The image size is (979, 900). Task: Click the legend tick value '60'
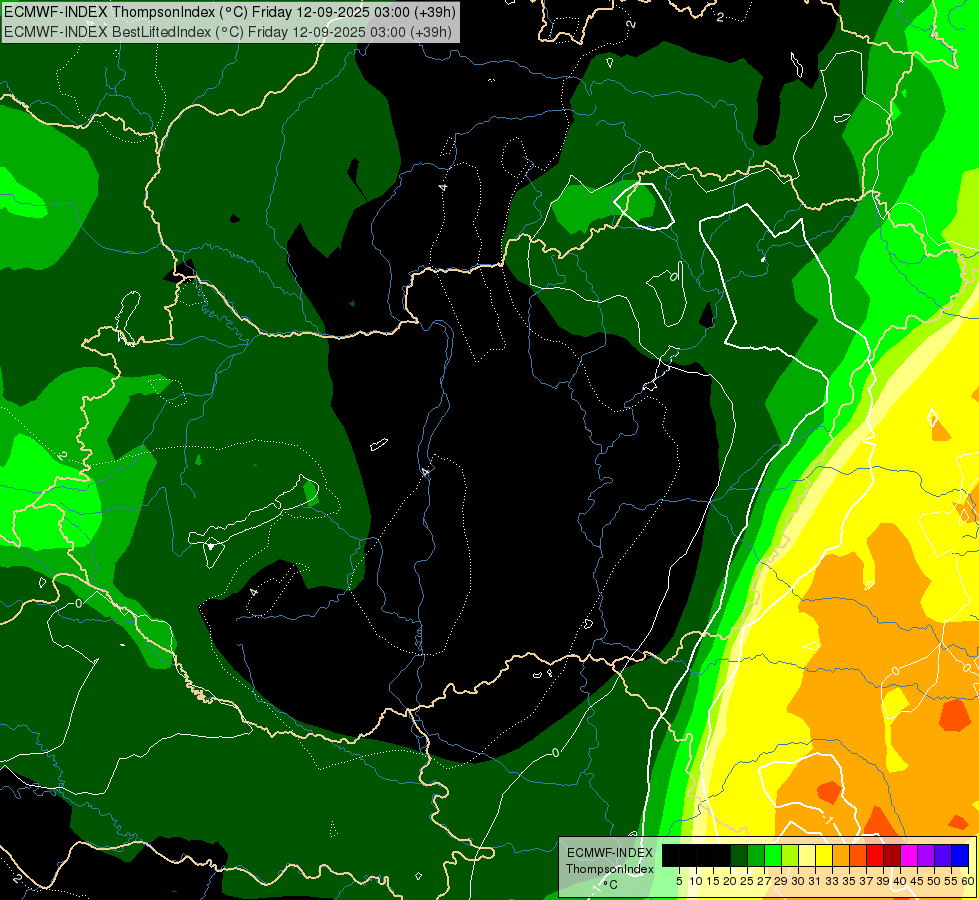pos(968,881)
